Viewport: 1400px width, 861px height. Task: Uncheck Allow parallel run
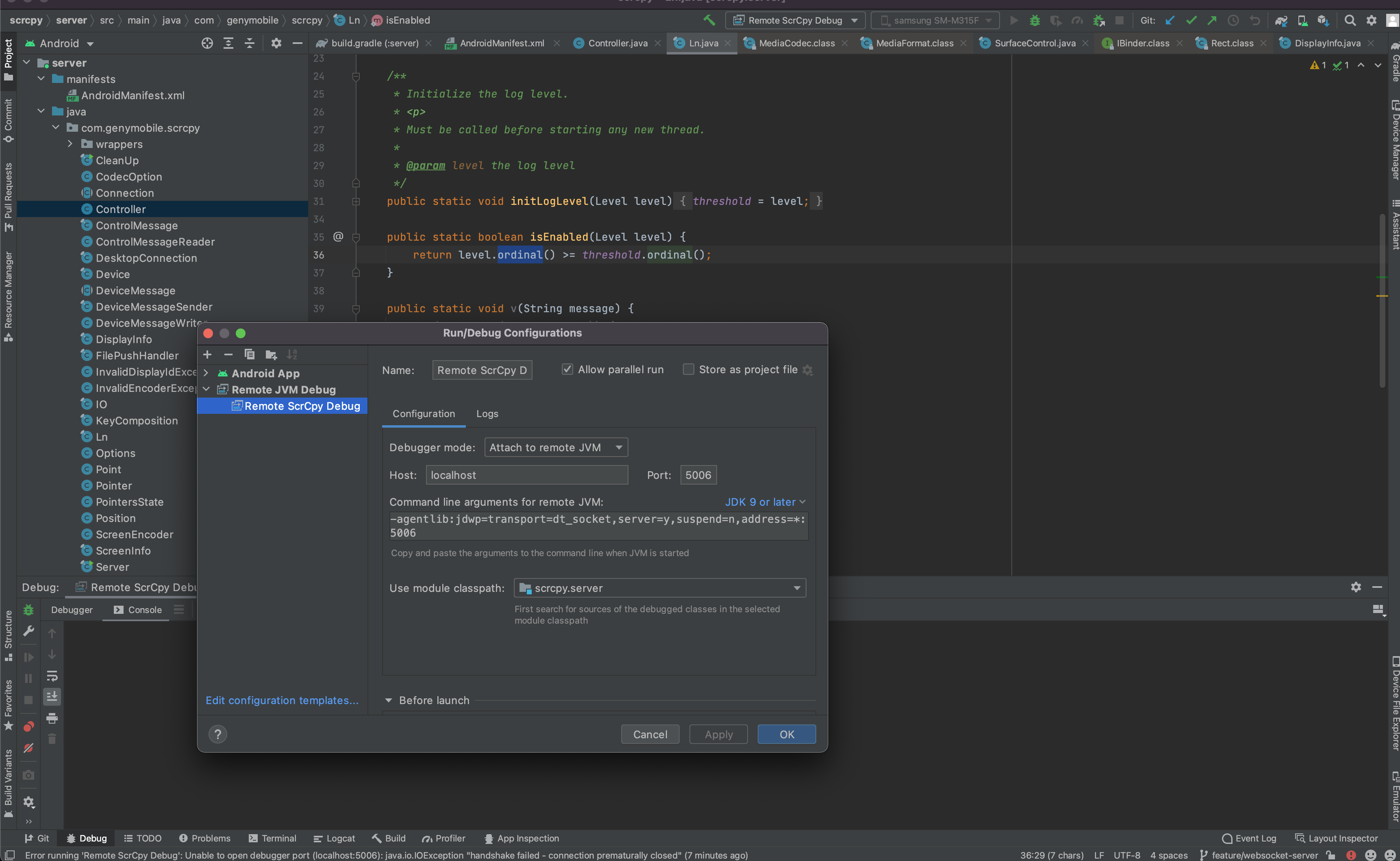(x=567, y=369)
